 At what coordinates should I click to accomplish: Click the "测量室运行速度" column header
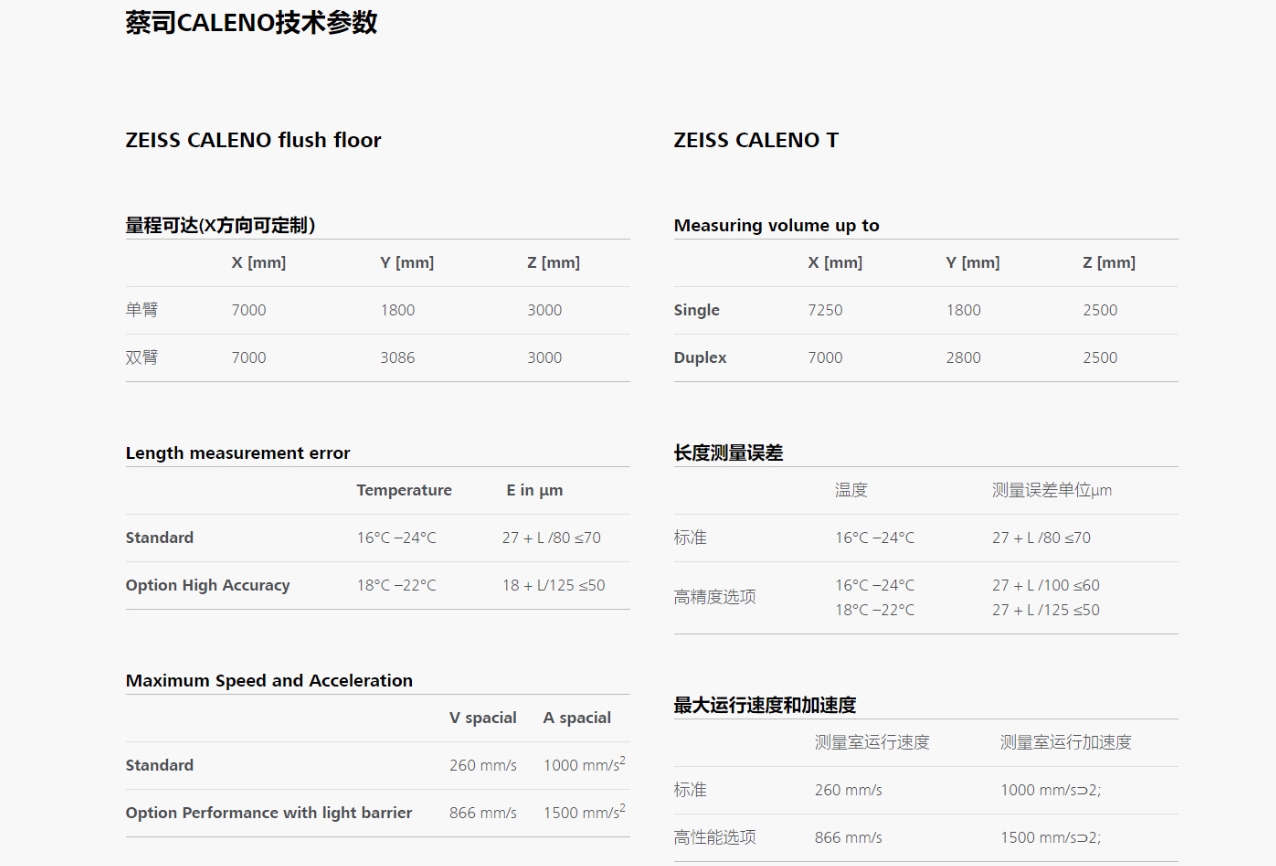point(873,743)
